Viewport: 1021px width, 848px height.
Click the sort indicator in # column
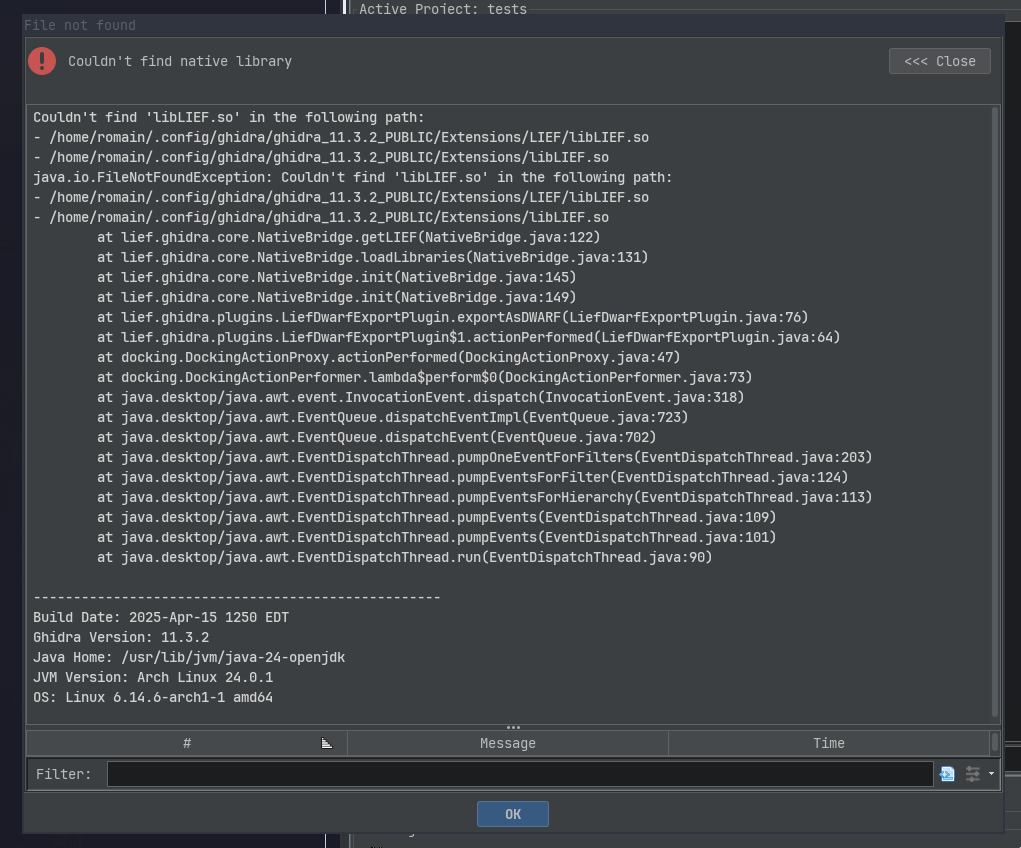327,743
